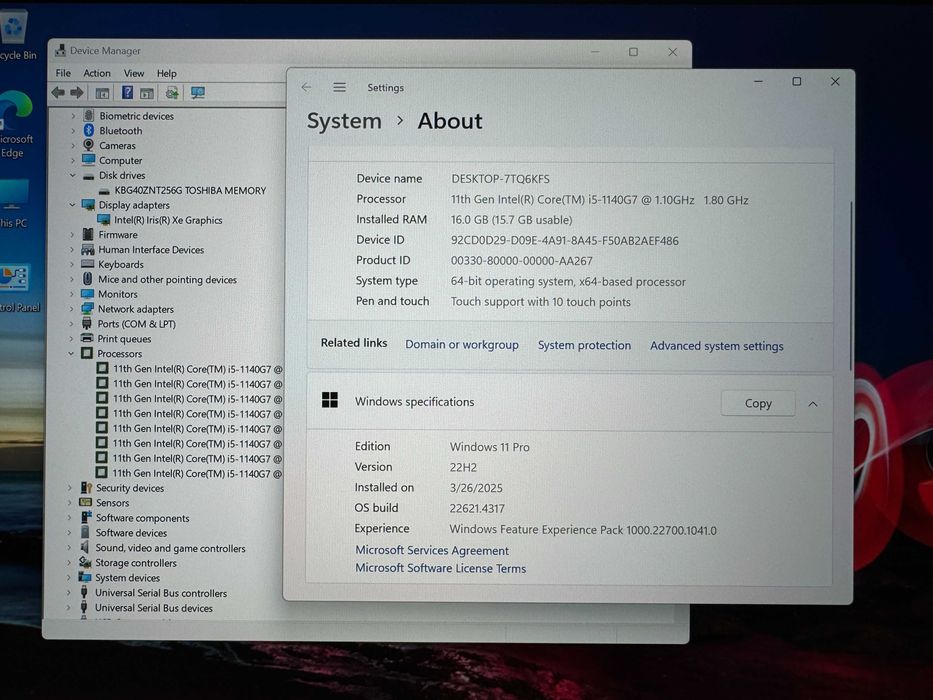The height and width of the screenshot is (700, 933).
Task: Select Print queues printer icon
Action: coord(87,338)
